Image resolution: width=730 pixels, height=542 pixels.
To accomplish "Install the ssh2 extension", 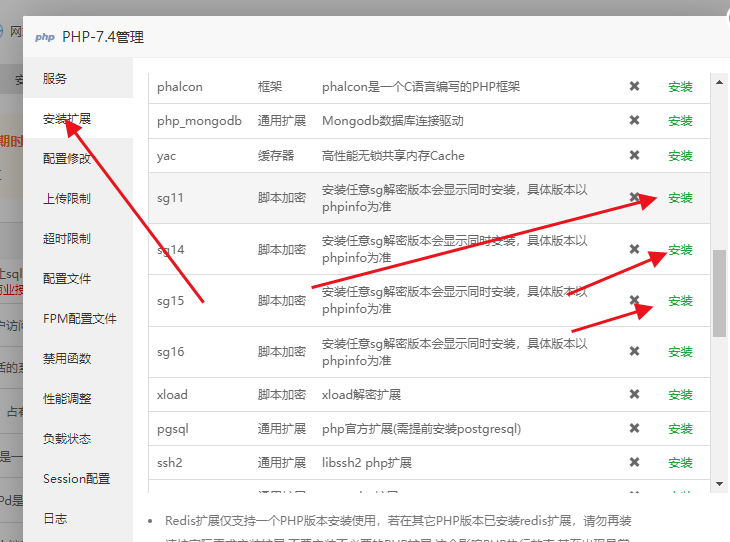I will (680, 463).
